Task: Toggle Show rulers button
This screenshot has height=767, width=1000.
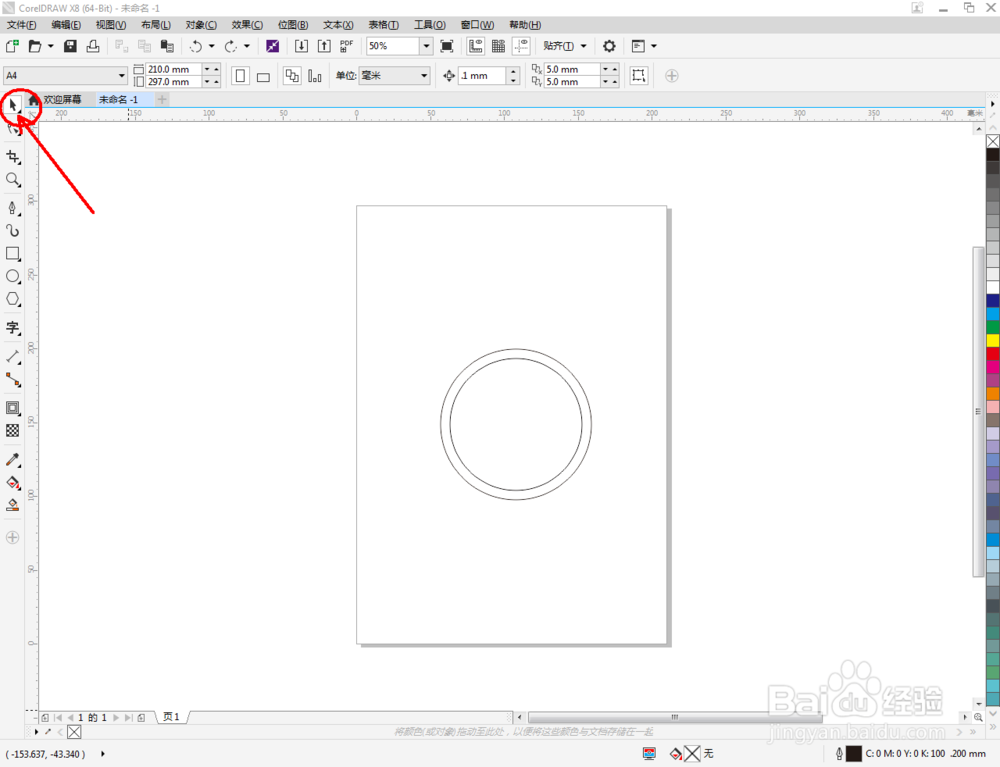Action: (476, 46)
